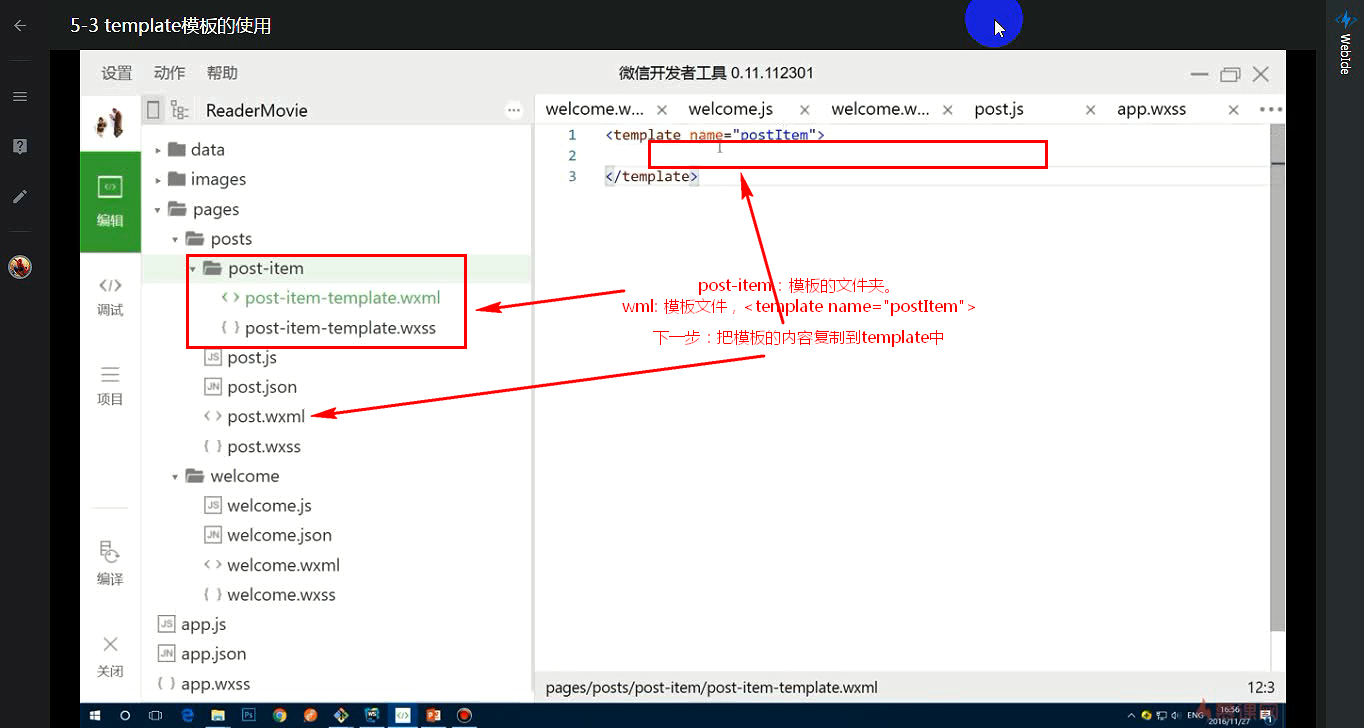This screenshot has height=728, width=1364.
Task: Open the Windows Start menu
Action: [x=97, y=715]
